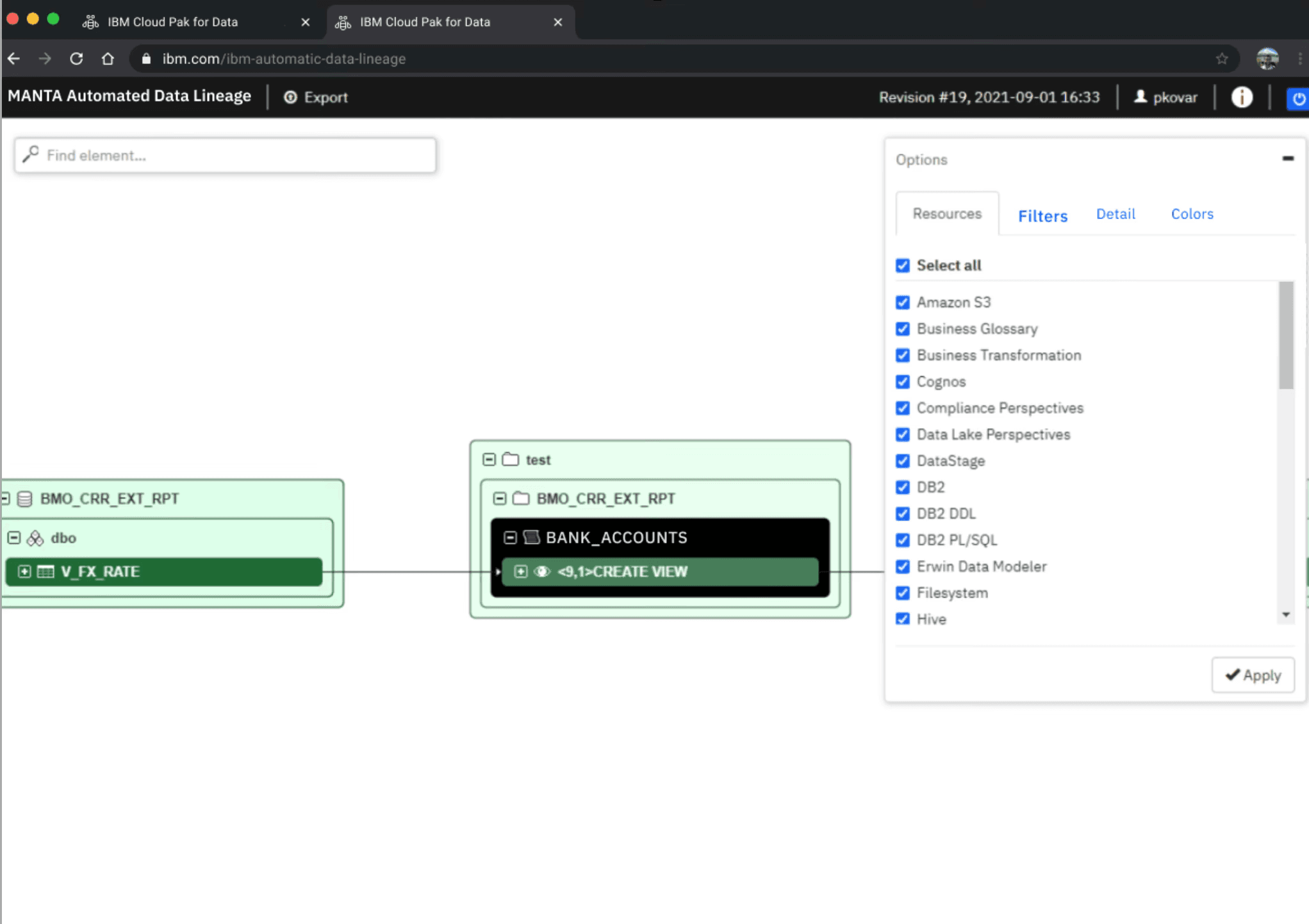The image size is (1309, 924).
Task: Focus the Find element search field
Action: tap(226, 156)
